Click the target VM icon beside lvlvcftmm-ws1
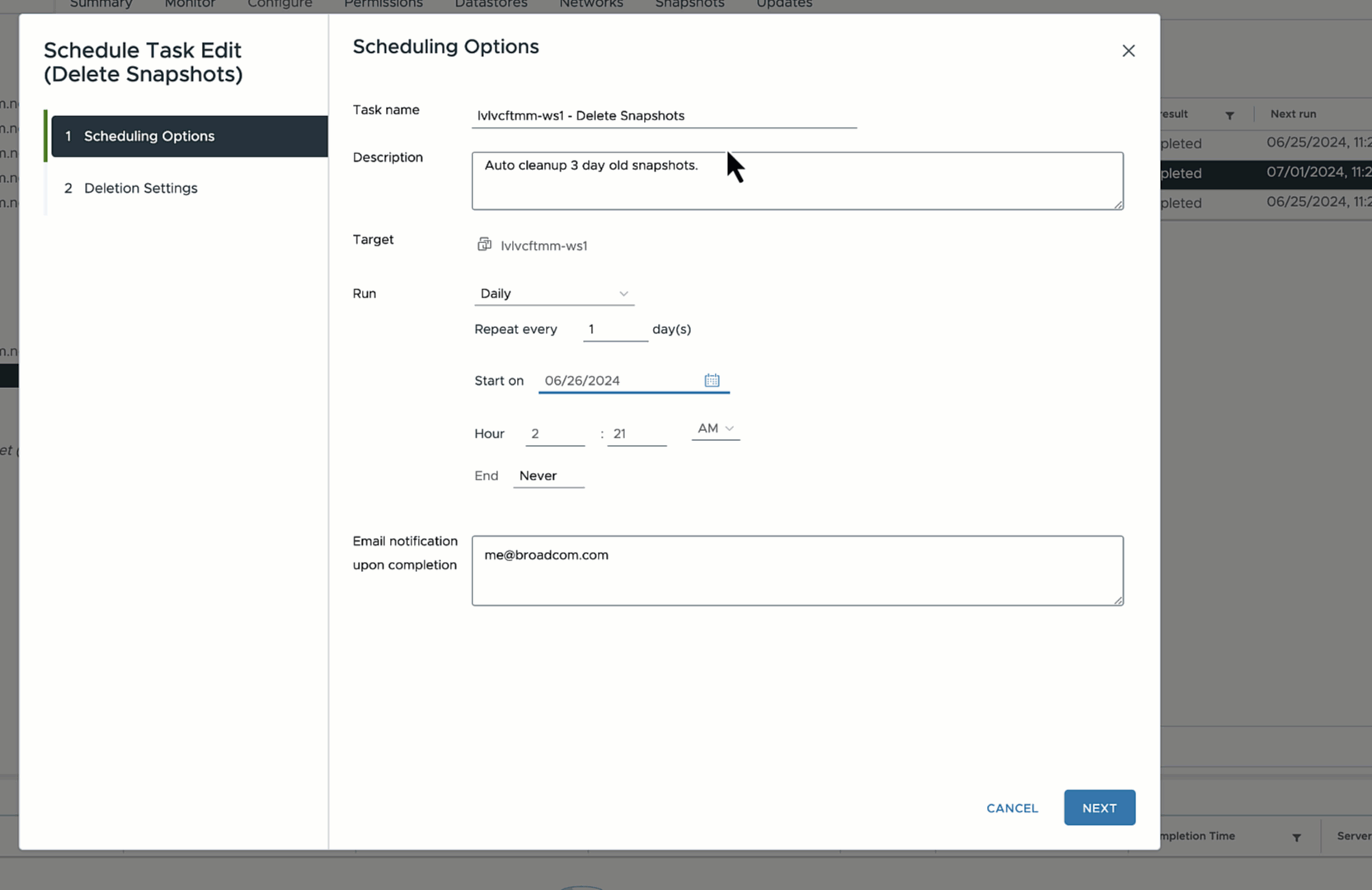This screenshot has width=1372, height=890. point(484,245)
